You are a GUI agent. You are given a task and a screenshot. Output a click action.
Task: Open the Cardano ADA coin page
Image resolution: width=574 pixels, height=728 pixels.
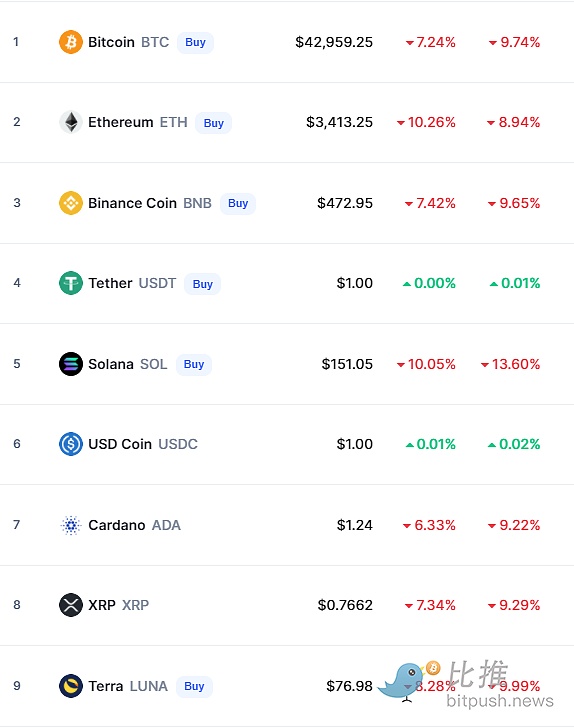pyautogui.click(x=134, y=525)
